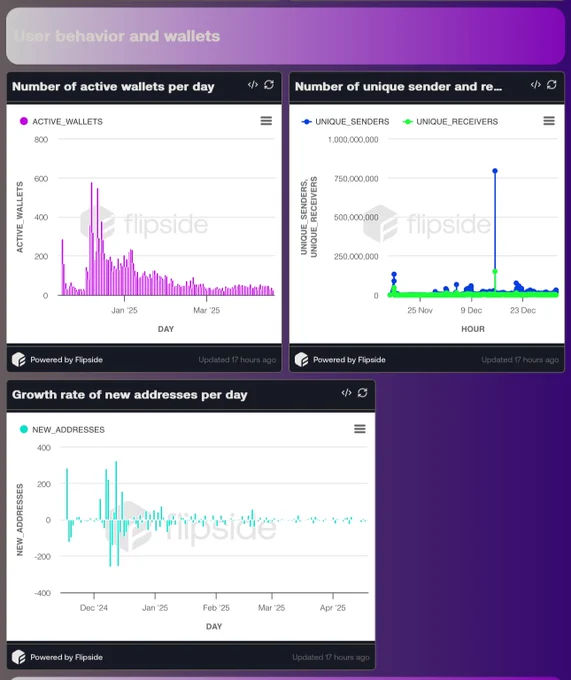Viewport: 571px width, 680px height.
Task: Click the 'Mar '25' axis label in active wallets
Action: coord(206,310)
